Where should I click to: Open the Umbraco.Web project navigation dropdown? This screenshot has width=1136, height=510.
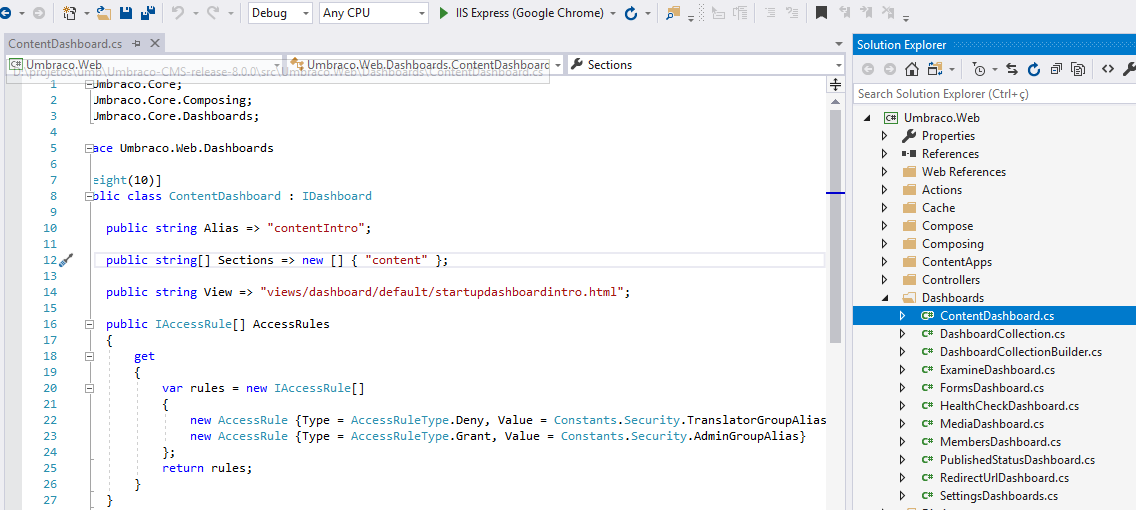144,64
